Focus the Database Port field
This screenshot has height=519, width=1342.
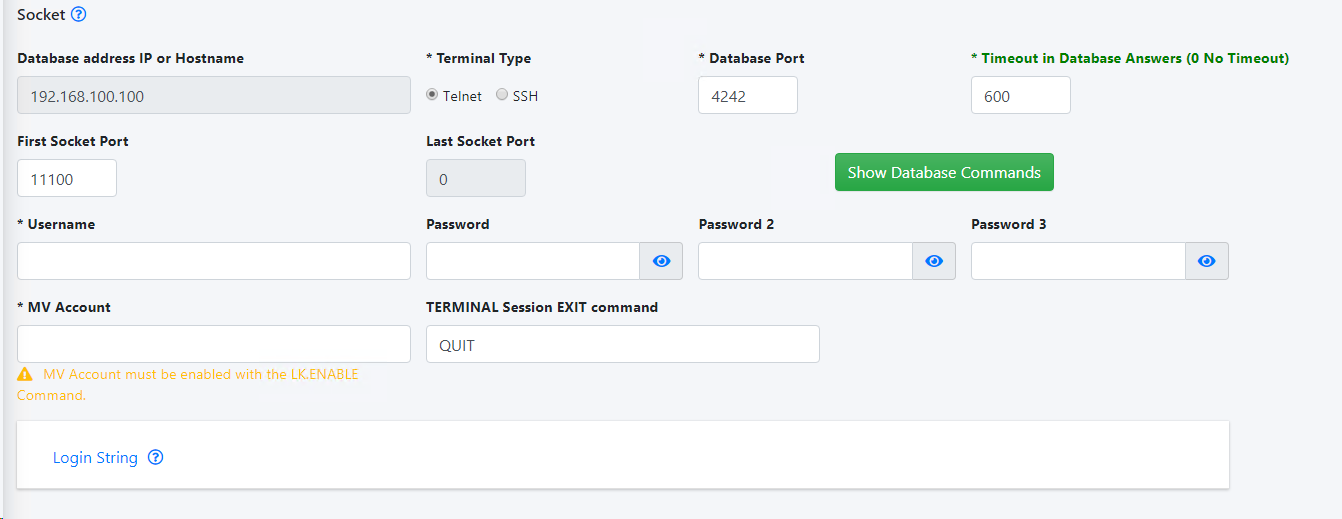point(748,95)
